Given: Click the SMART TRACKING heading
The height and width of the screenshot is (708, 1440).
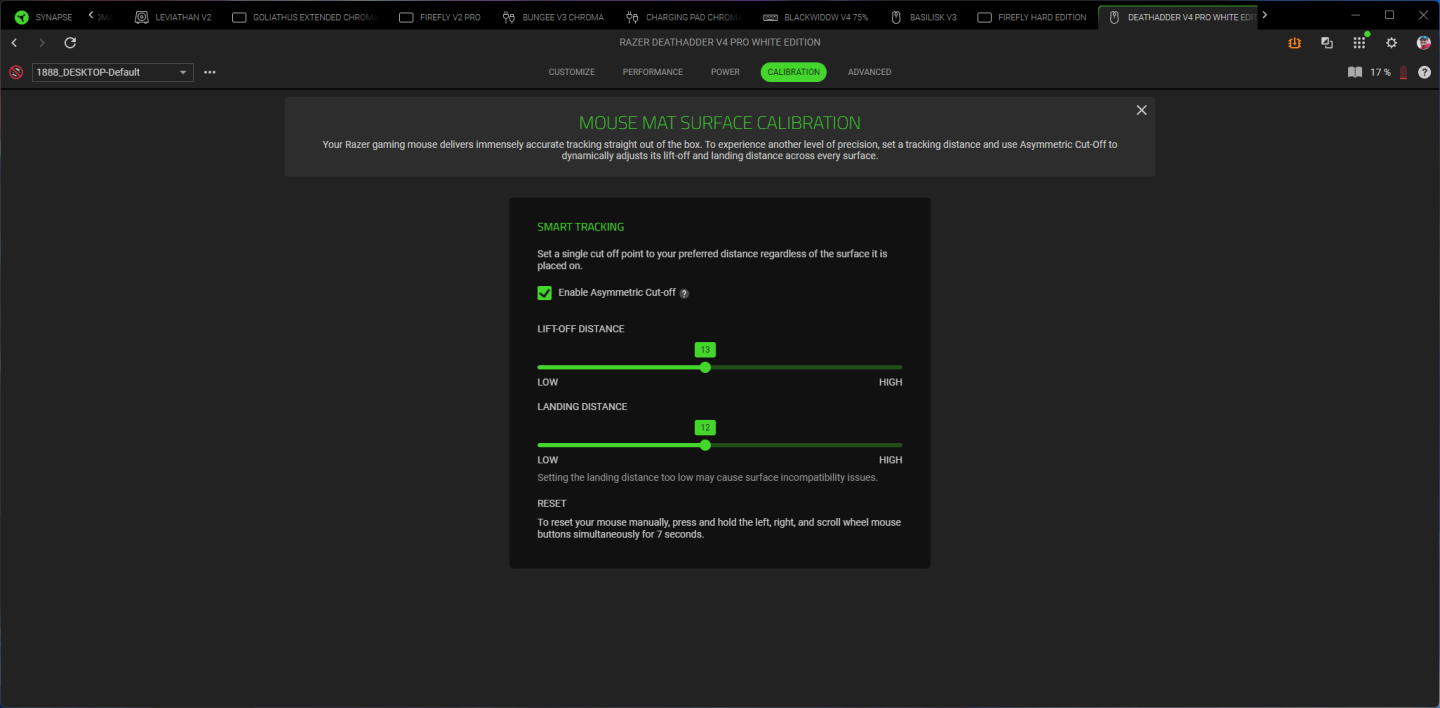Looking at the screenshot, I should coord(580,227).
